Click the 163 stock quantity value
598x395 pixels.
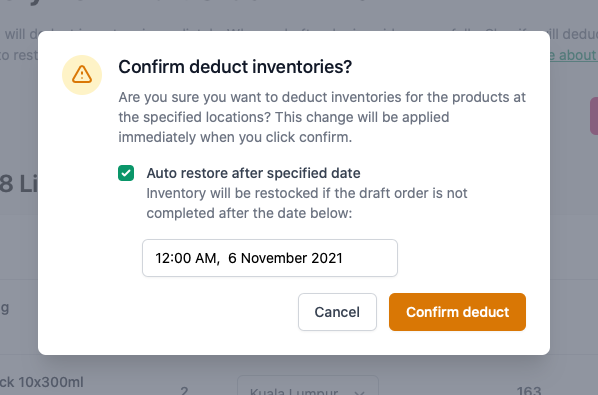pyautogui.click(x=529, y=390)
